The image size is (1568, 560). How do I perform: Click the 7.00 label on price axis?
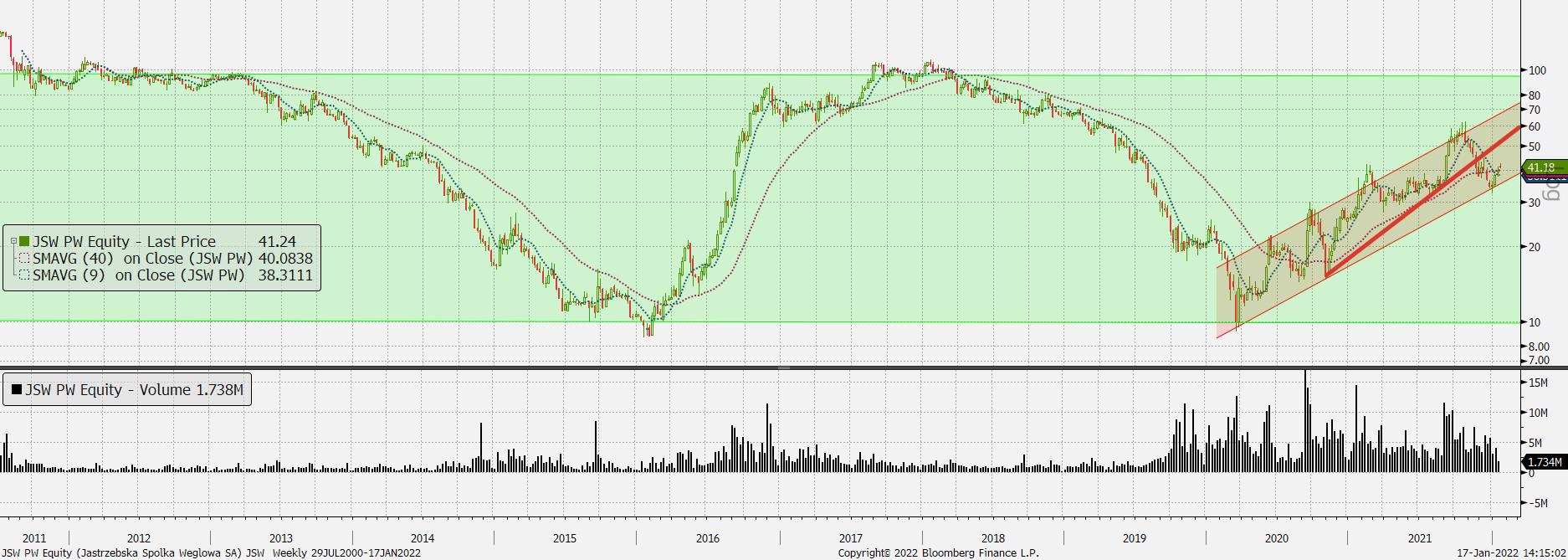click(1539, 361)
